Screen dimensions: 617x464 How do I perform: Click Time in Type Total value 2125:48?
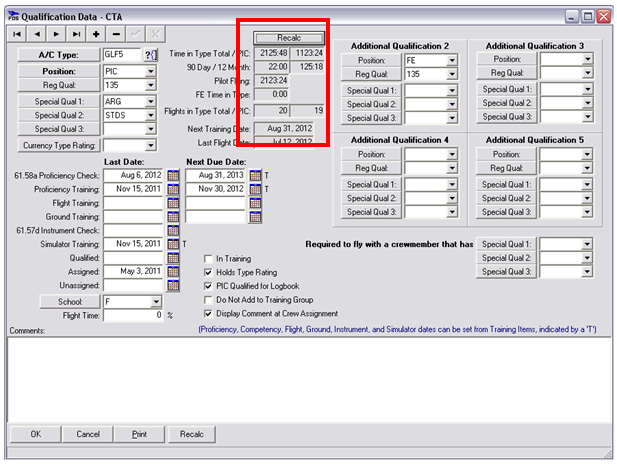tap(272, 53)
